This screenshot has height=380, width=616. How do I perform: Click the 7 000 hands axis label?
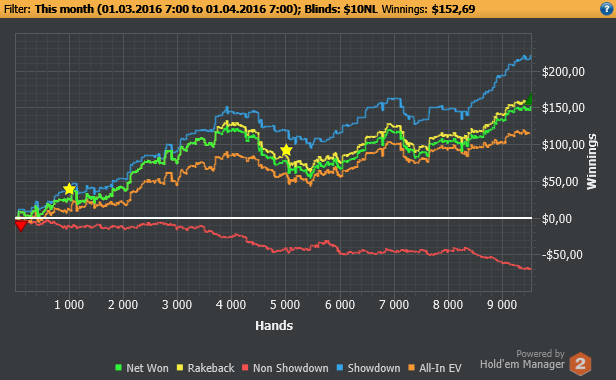pyautogui.click(x=394, y=305)
